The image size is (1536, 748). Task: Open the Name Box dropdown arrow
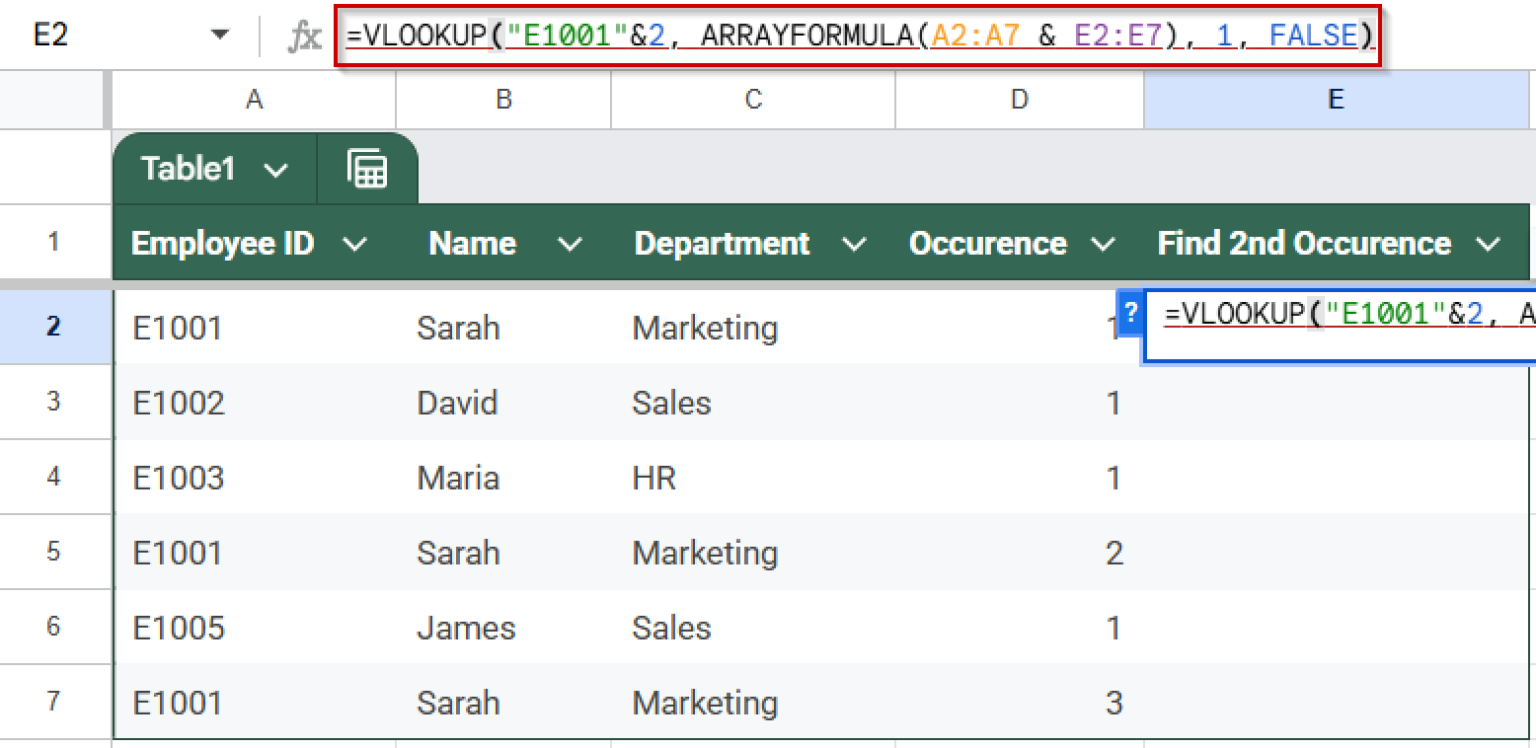point(220,34)
